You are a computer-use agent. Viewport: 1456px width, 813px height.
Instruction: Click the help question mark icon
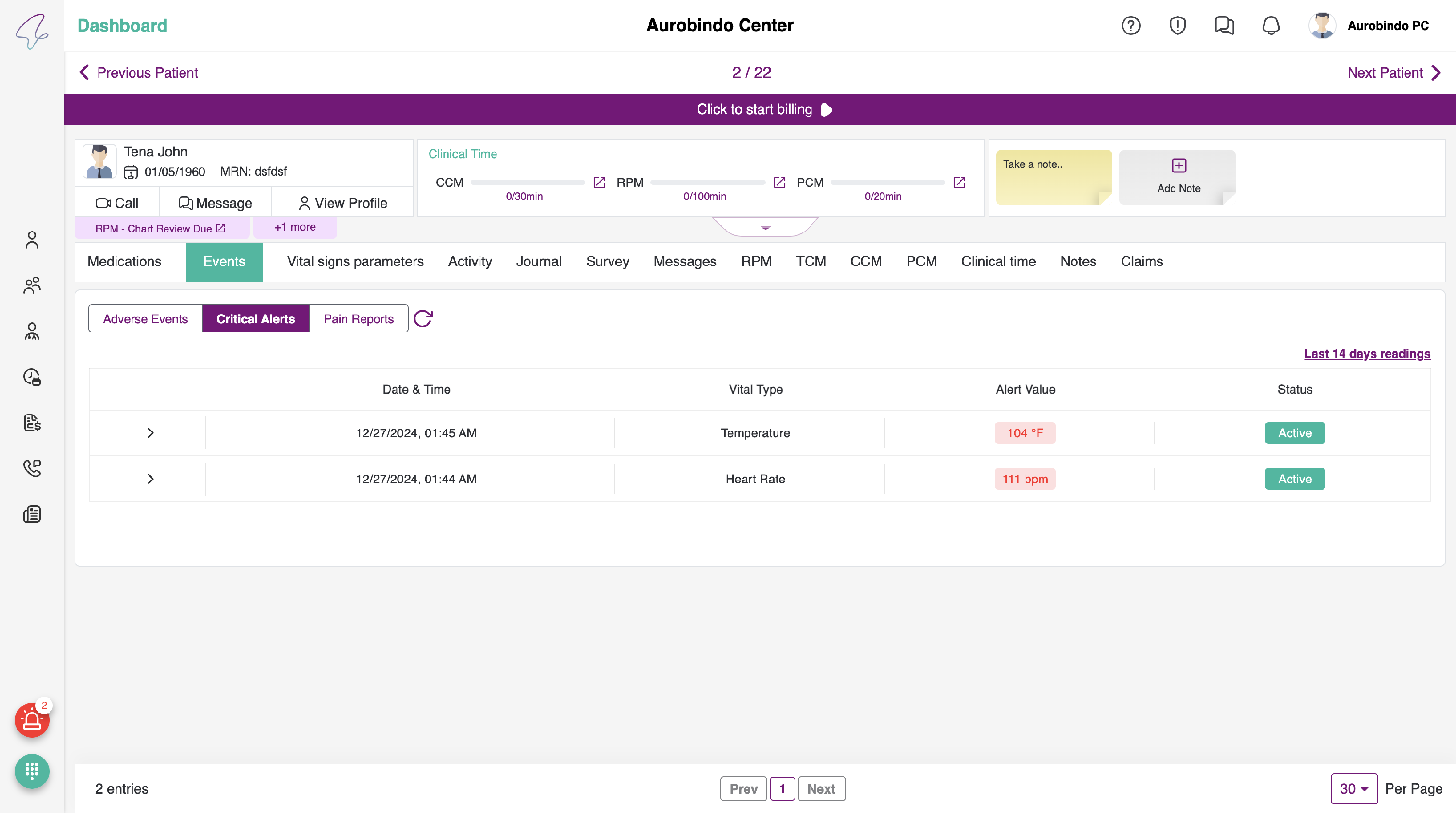pyautogui.click(x=1130, y=25)
